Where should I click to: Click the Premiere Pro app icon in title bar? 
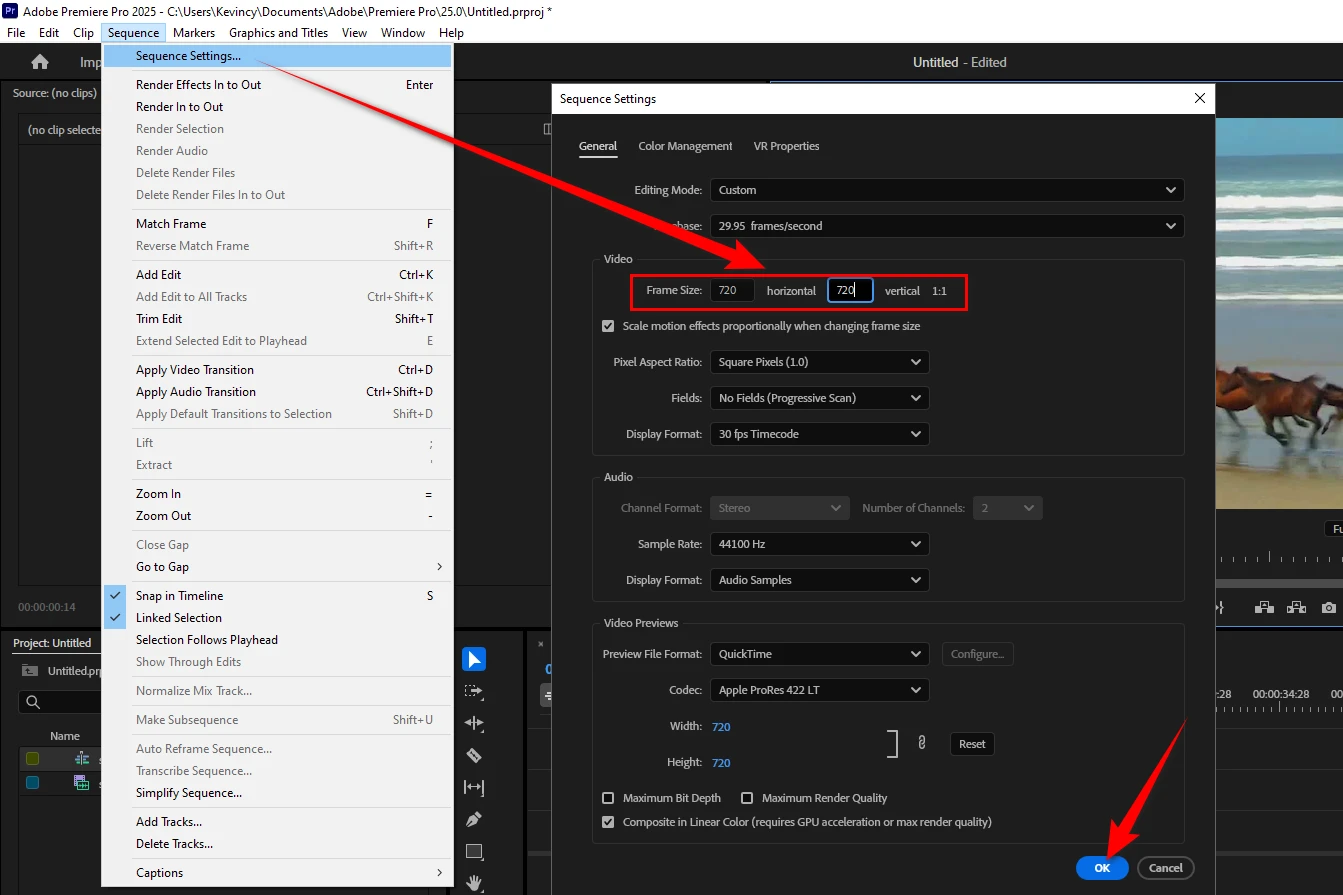[x=10, y=10]
